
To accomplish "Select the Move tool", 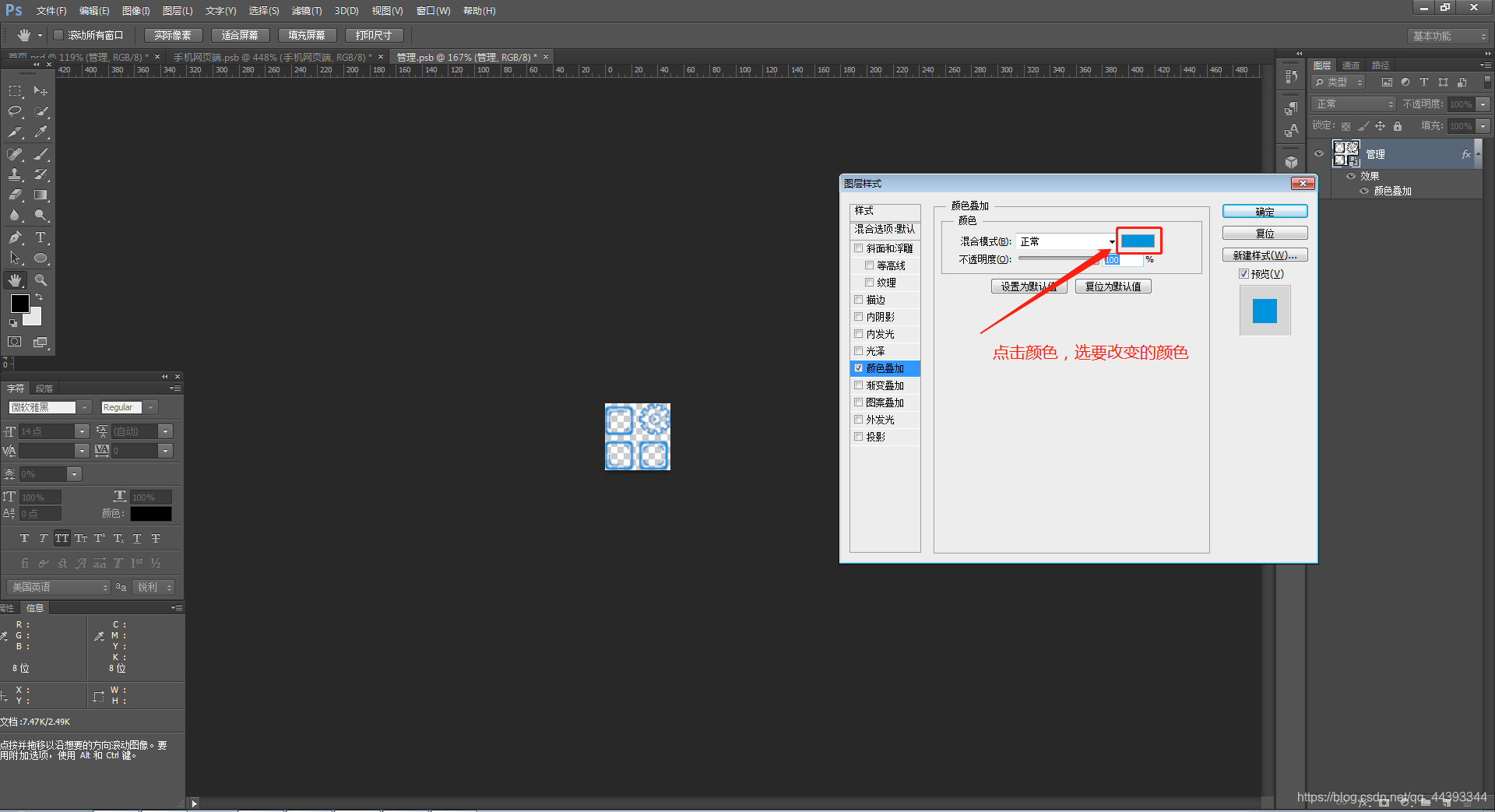I will 41,91.
